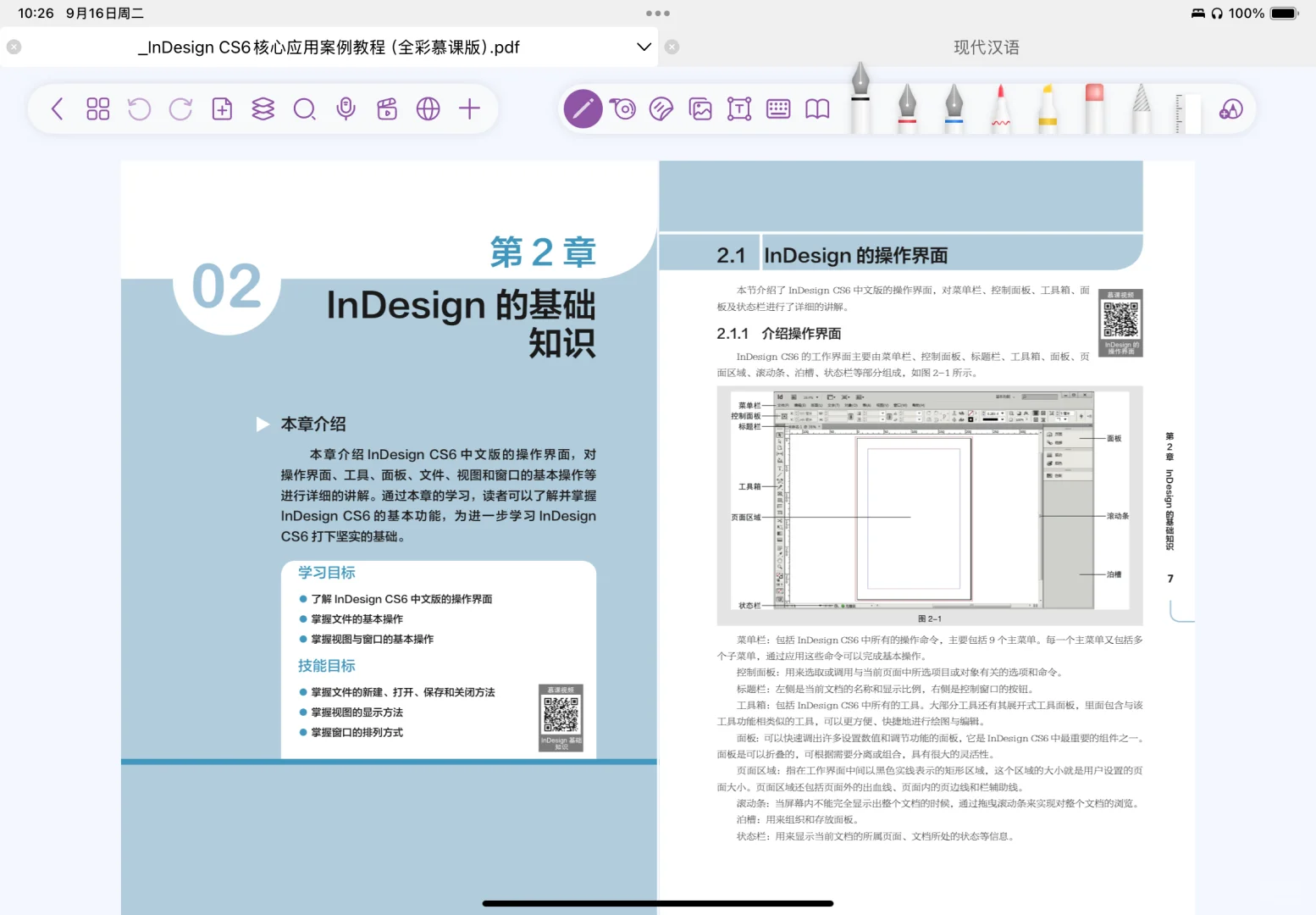Tap the headphones status icon
This screenshot has width=1316, height=915.
click(x=1217, y=14)
